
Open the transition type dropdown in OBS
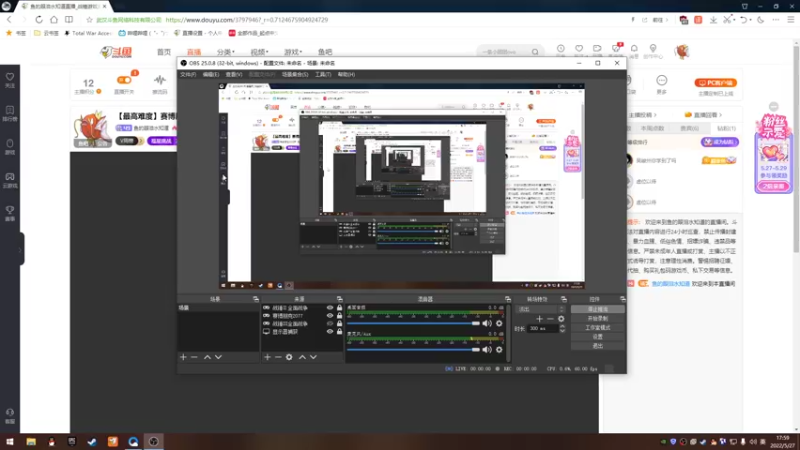coord(541,309)
